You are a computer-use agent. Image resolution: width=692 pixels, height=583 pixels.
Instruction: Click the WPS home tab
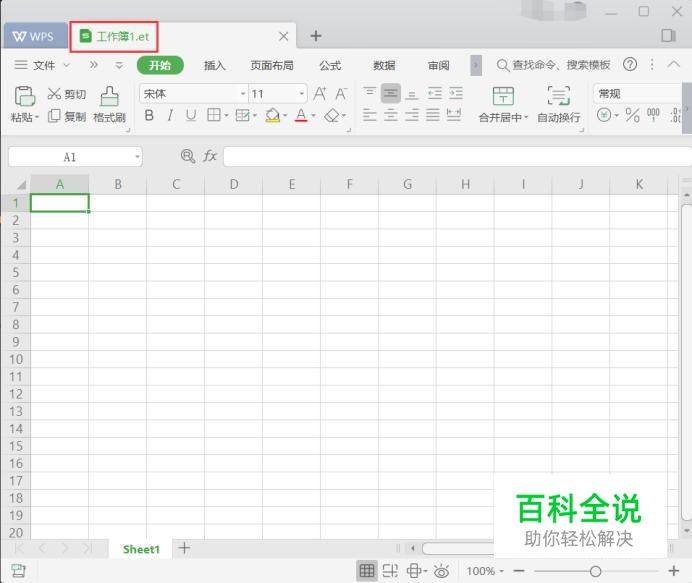coord(34,36)
